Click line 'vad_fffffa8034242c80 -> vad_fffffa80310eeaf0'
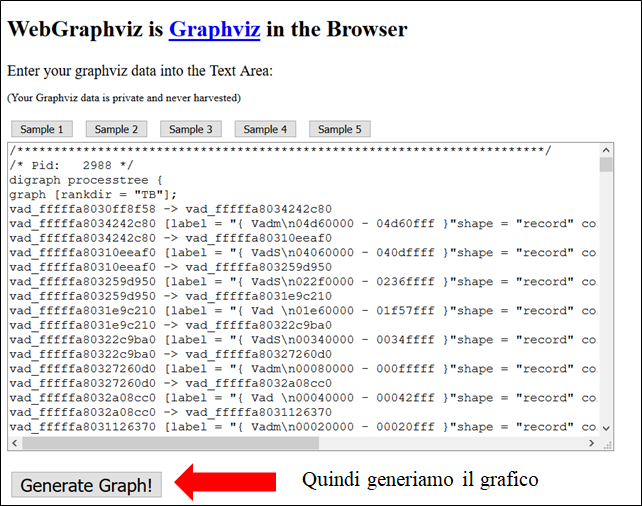Image resolution: width=642 pixels, height=506 pixels. point(171,238)
